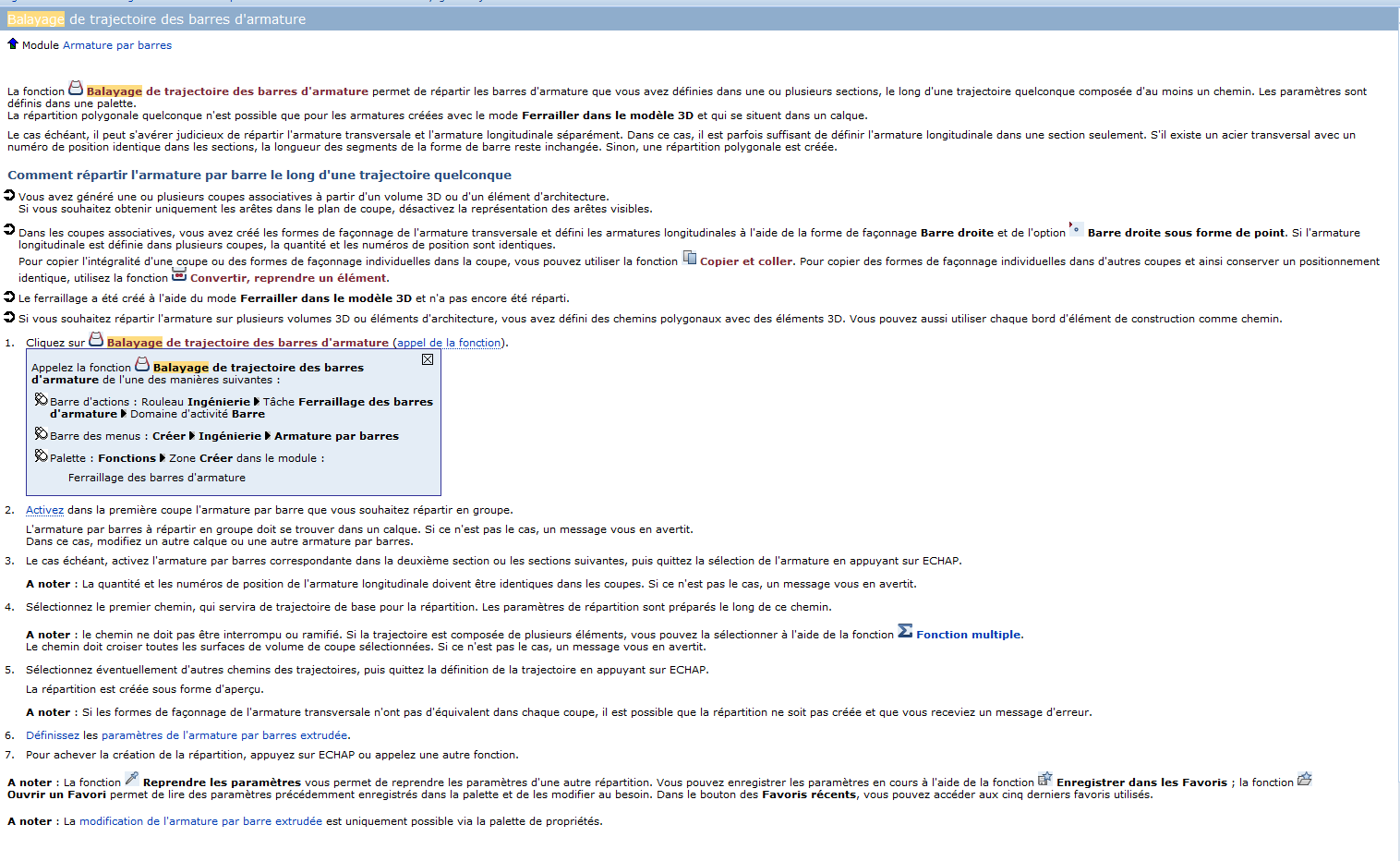Click the Balayage icon in the intro paragraph
The height and width of the screenshot is (861, 1400).
point(76,89)
